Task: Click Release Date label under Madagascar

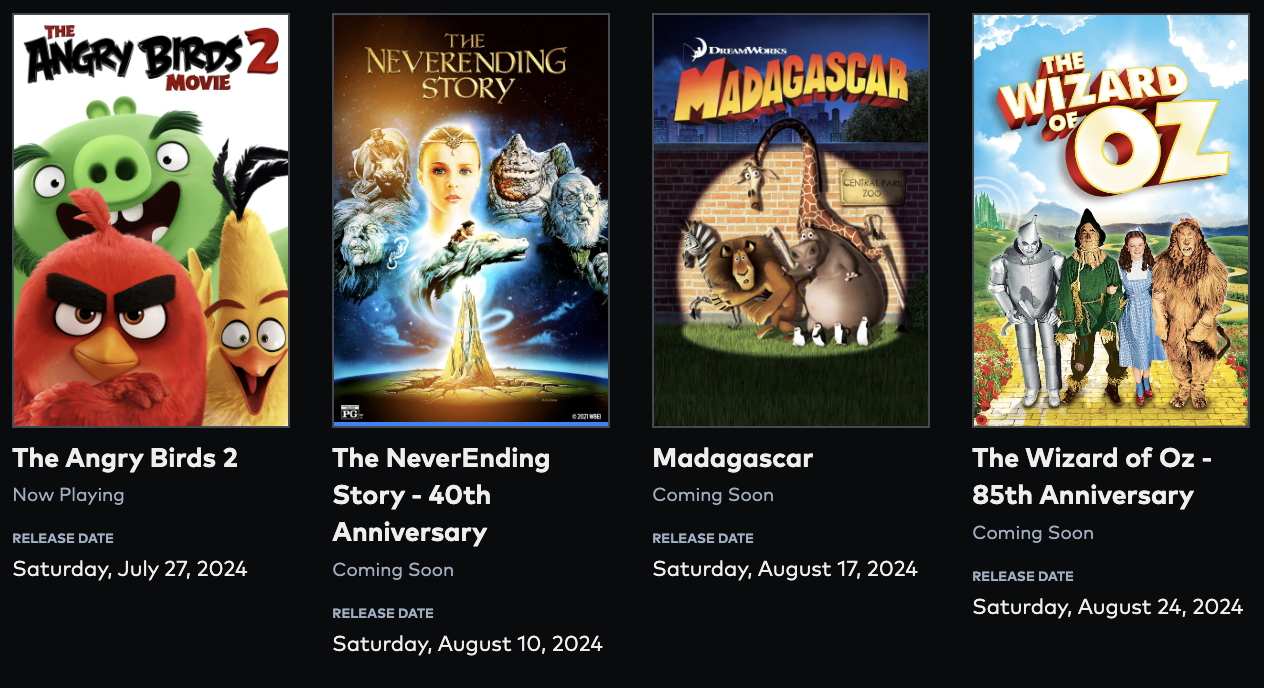Action: point(703,538)
